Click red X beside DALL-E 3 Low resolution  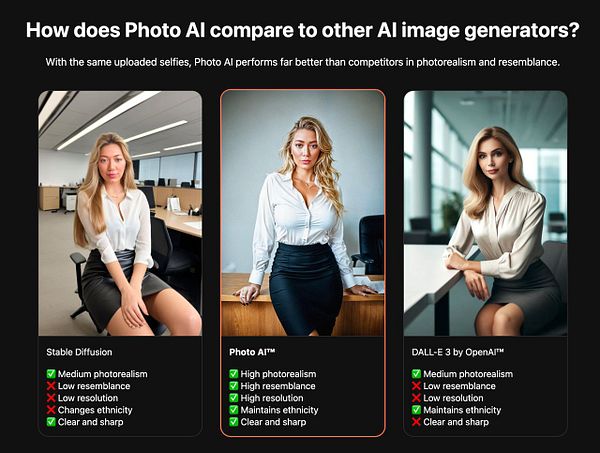(x=416, y=398)
